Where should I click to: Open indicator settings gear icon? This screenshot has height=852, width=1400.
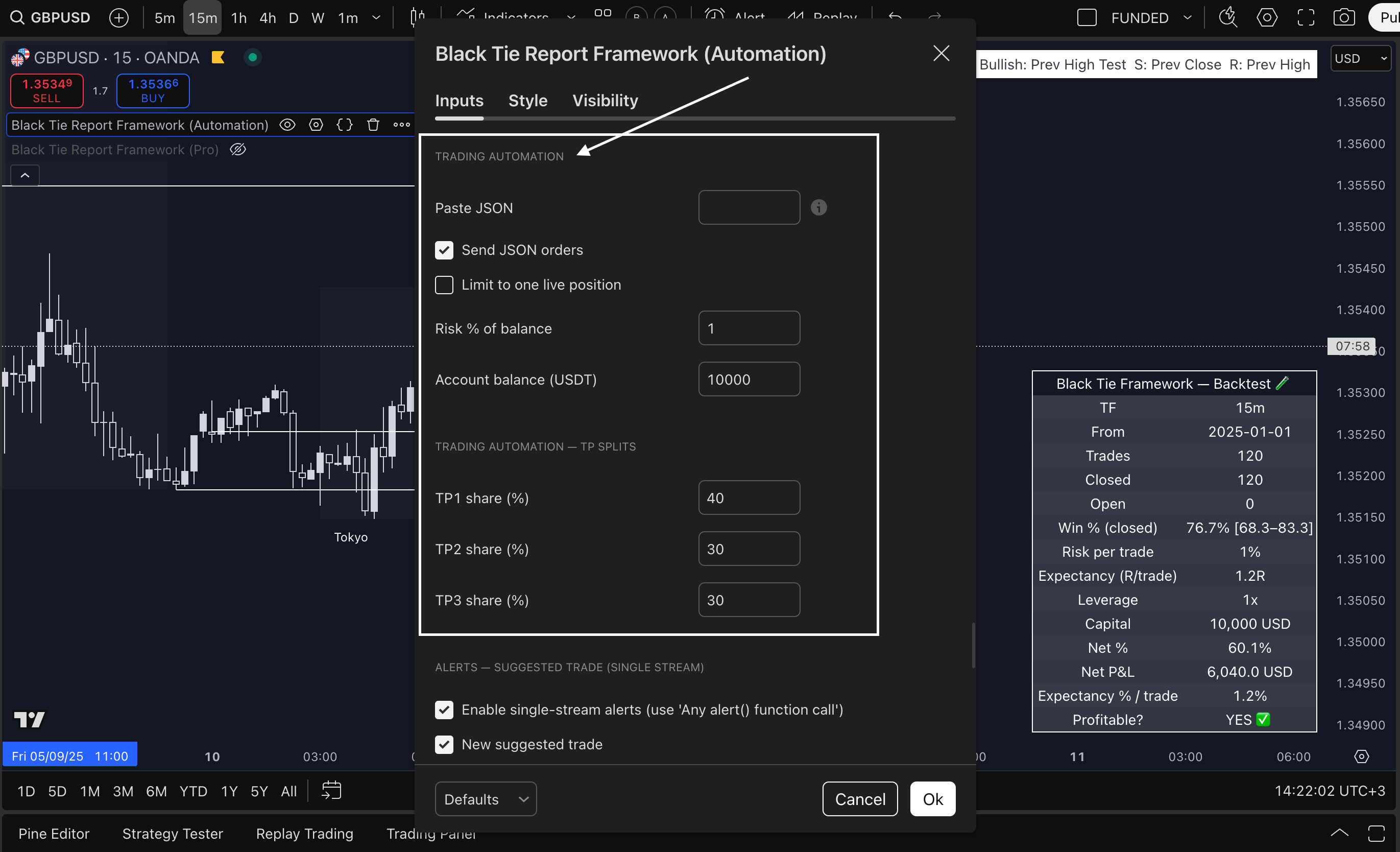(316, 125)
